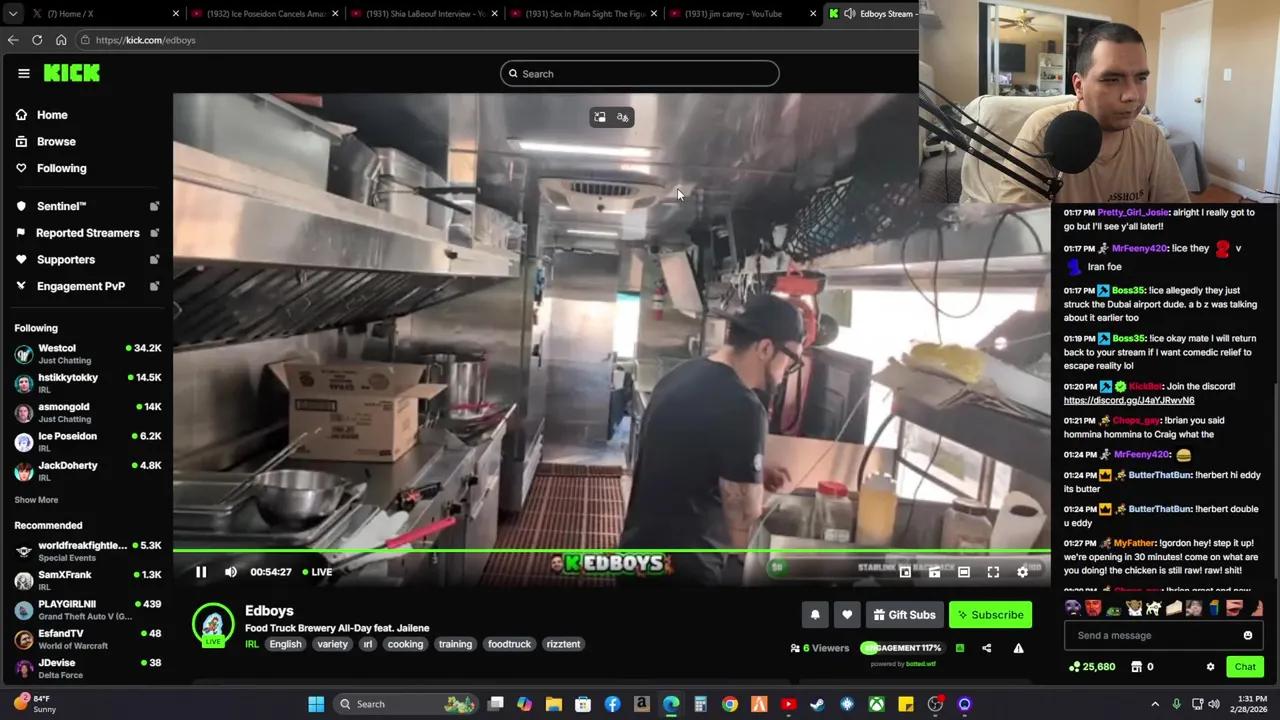
Task: Open Ice Poseidon channel in sidebar
Action: [x=88, y=442]
